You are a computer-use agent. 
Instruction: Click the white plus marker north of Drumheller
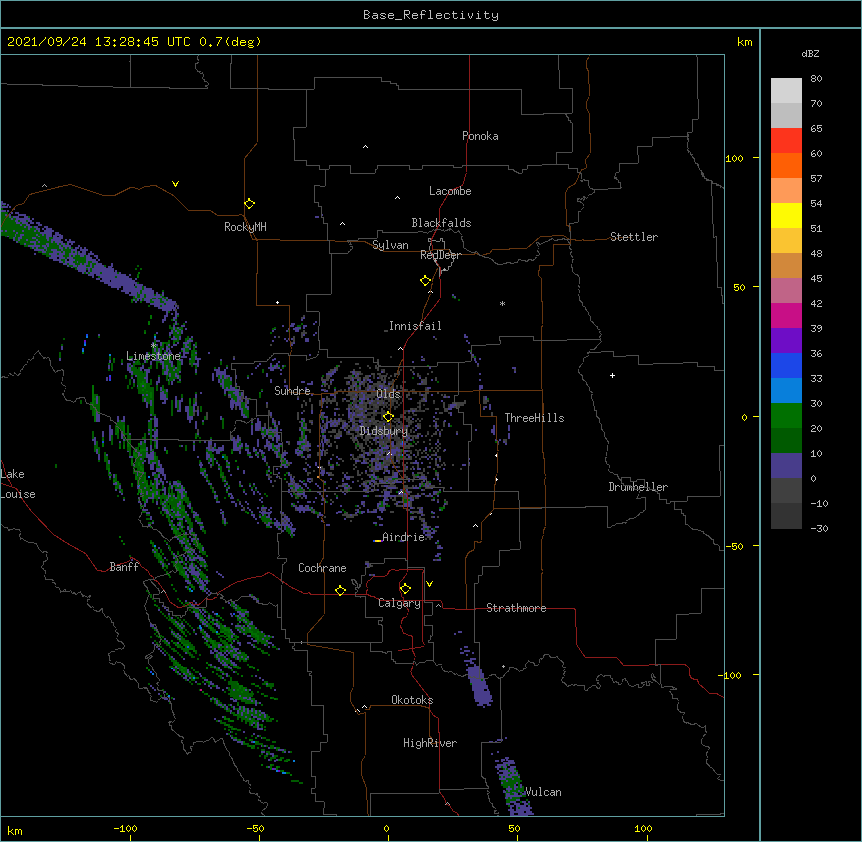coord(612,375)
